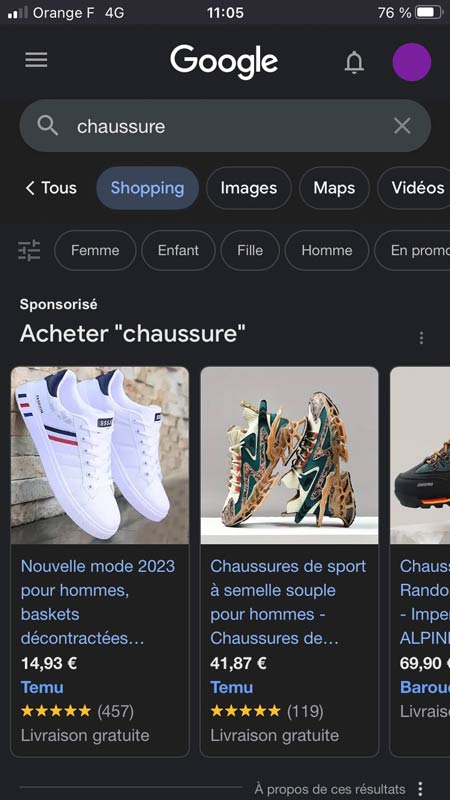
Task: Toggle the Homme filter chip
Action: (x=327, y=251)
